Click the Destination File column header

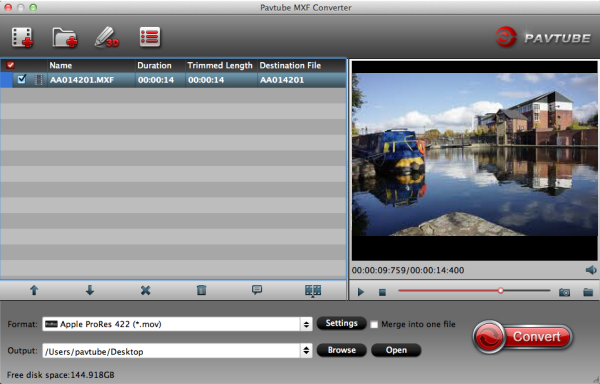click(302, 65)
